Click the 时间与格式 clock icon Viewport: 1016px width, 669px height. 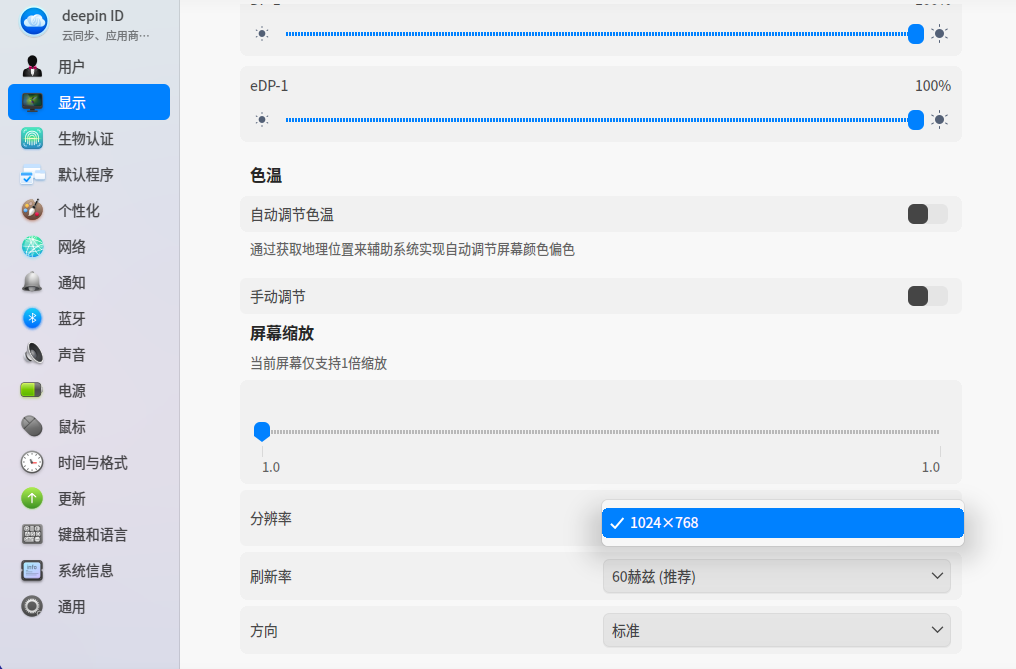click(x=32, y=462)
